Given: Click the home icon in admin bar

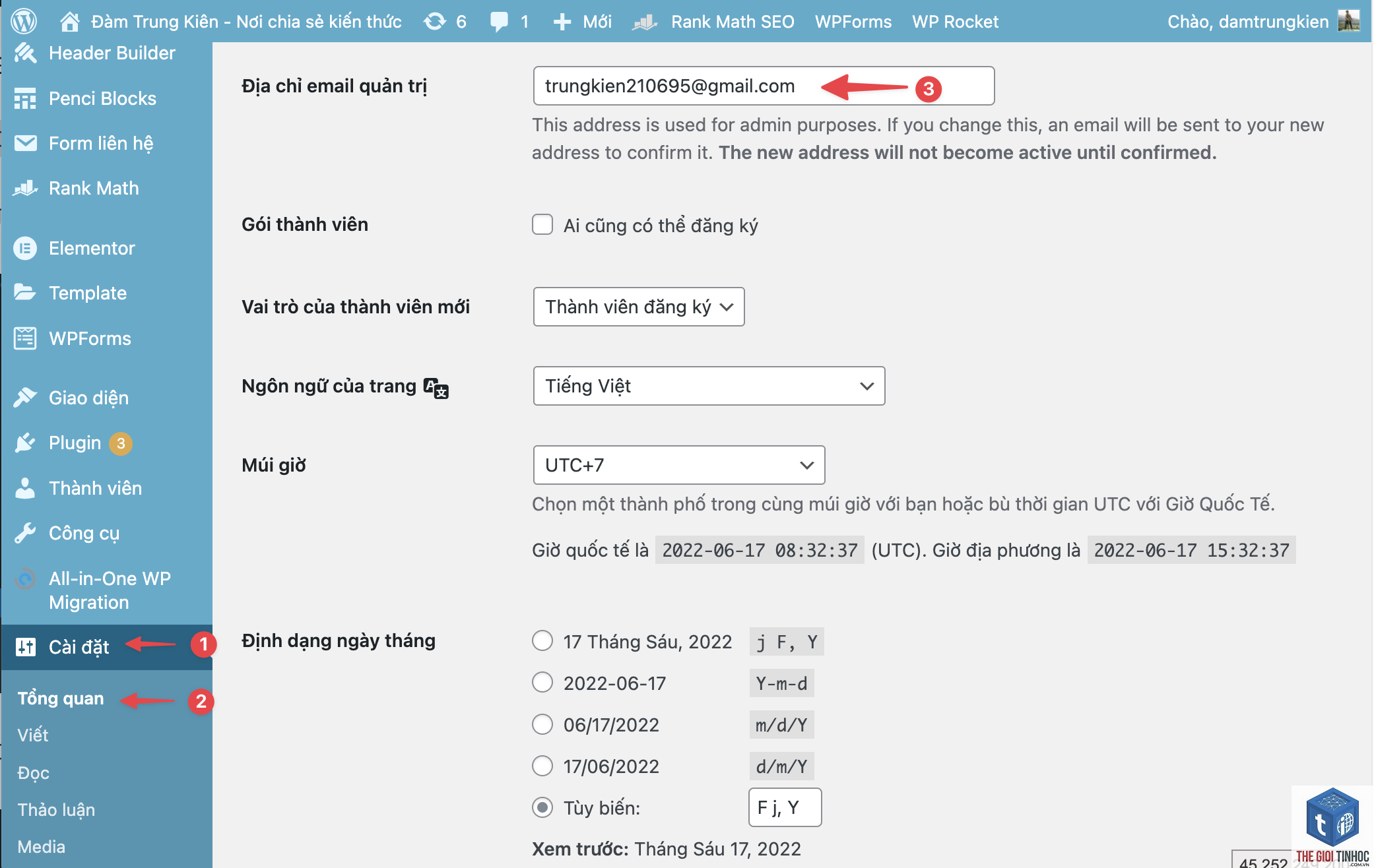Looking at the screenshot, I should 70,22.
